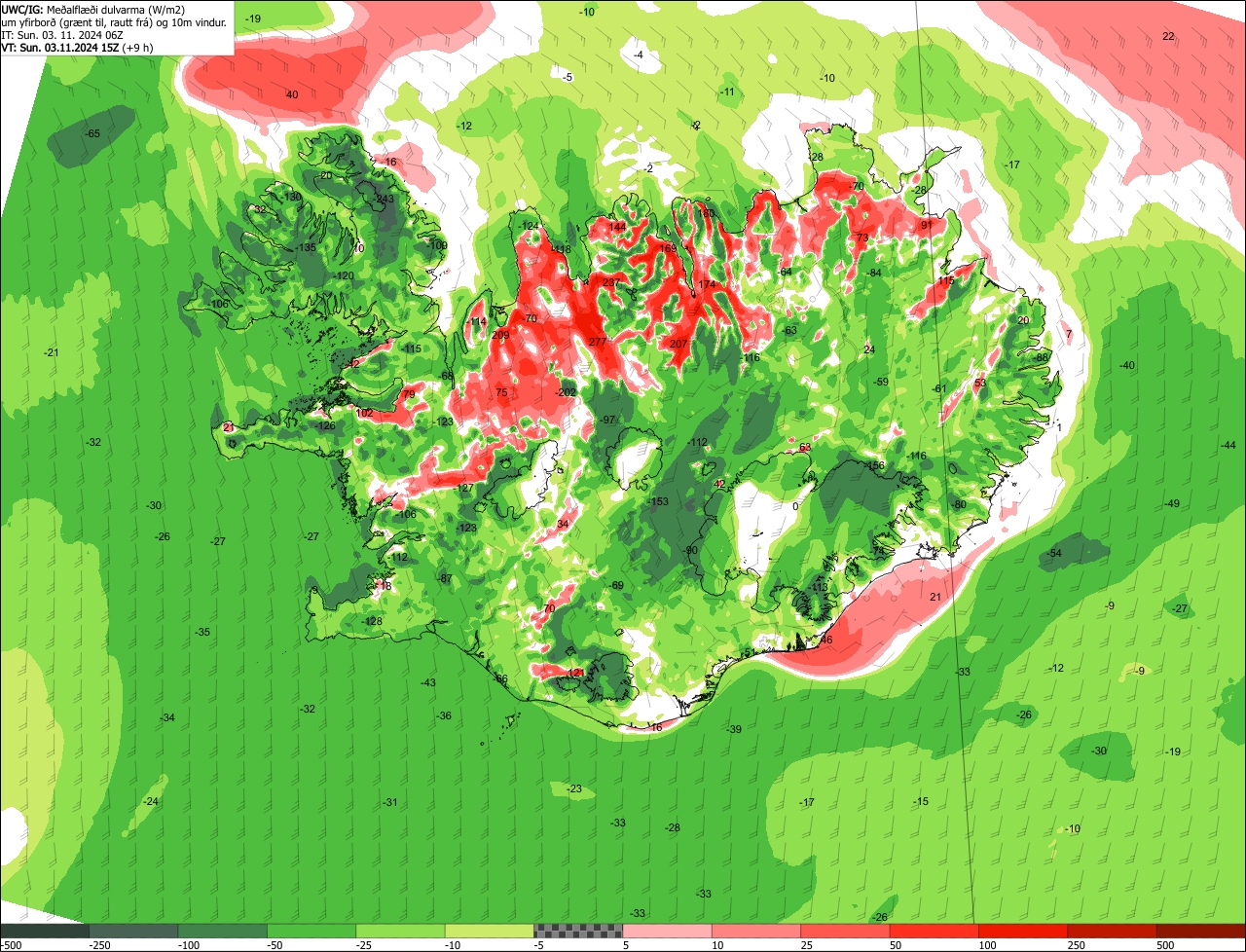This screenshot has width=1246, height=952.
Task: Click the map value '-130'
Action: 290,197
